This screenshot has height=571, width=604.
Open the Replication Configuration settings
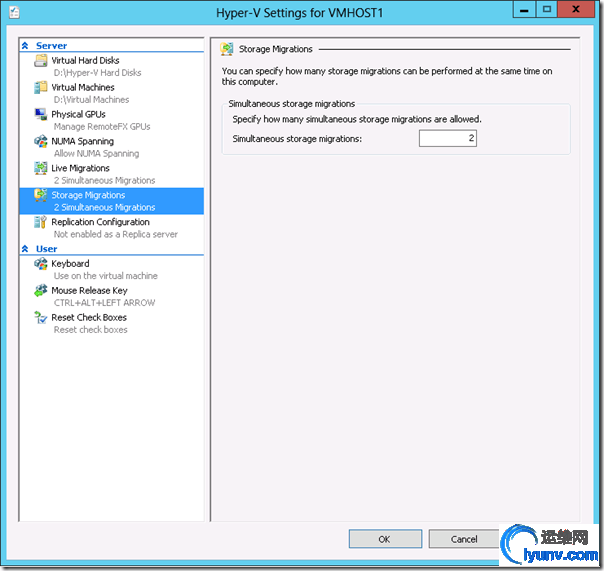[x=112, y=228]
